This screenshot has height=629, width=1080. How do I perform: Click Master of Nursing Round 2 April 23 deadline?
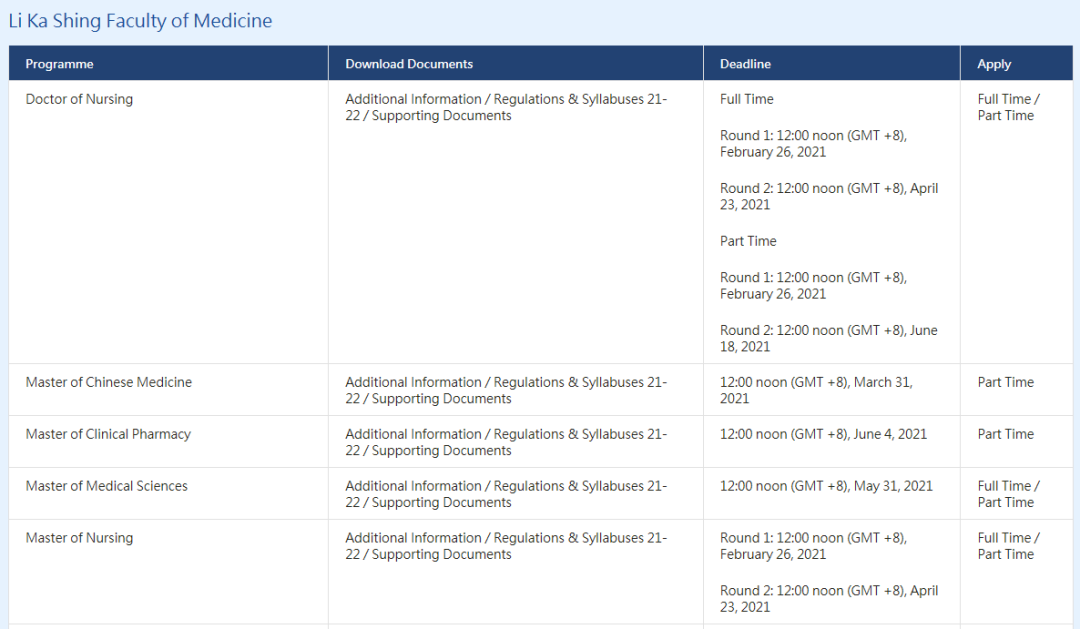829,599
